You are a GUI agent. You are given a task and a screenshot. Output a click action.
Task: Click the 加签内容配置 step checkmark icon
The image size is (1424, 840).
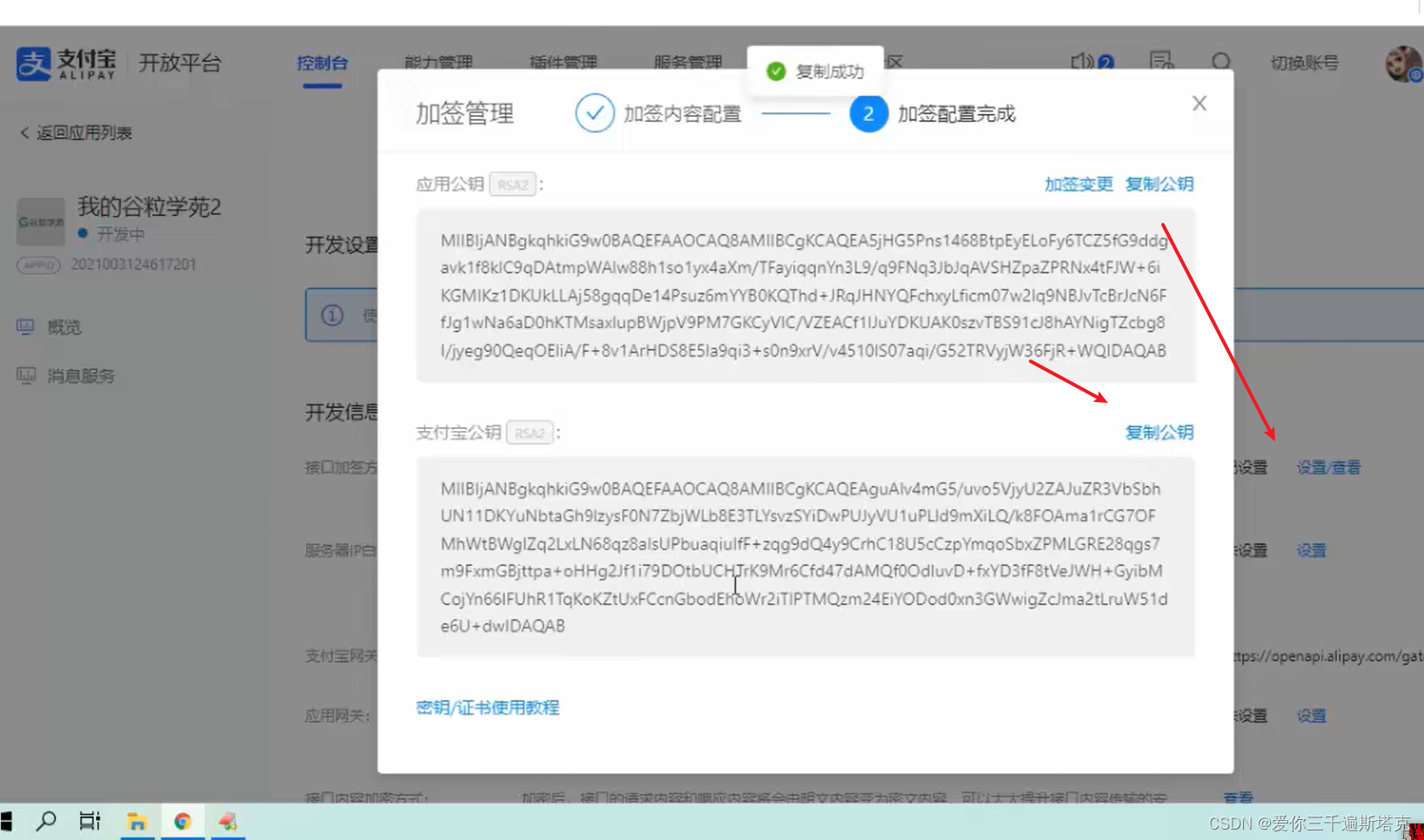point(594,114)
